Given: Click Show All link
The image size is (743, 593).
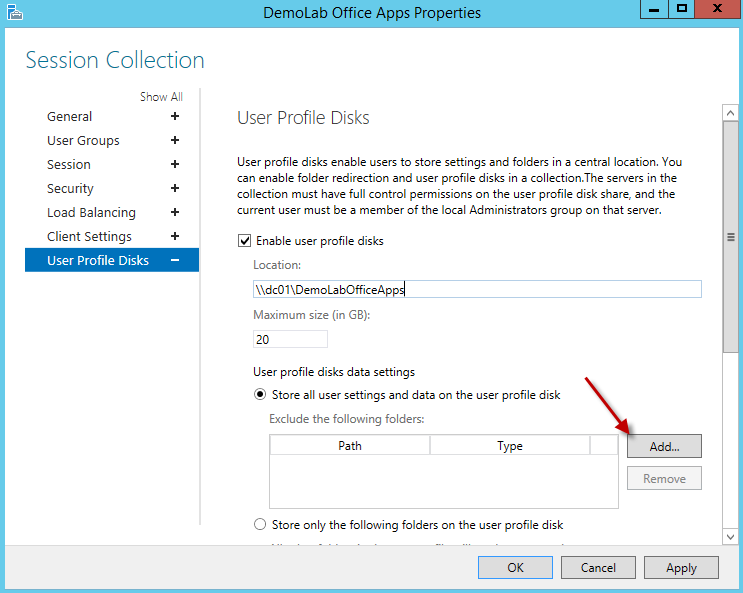Looking at the screenshot, I should [161, 97].
